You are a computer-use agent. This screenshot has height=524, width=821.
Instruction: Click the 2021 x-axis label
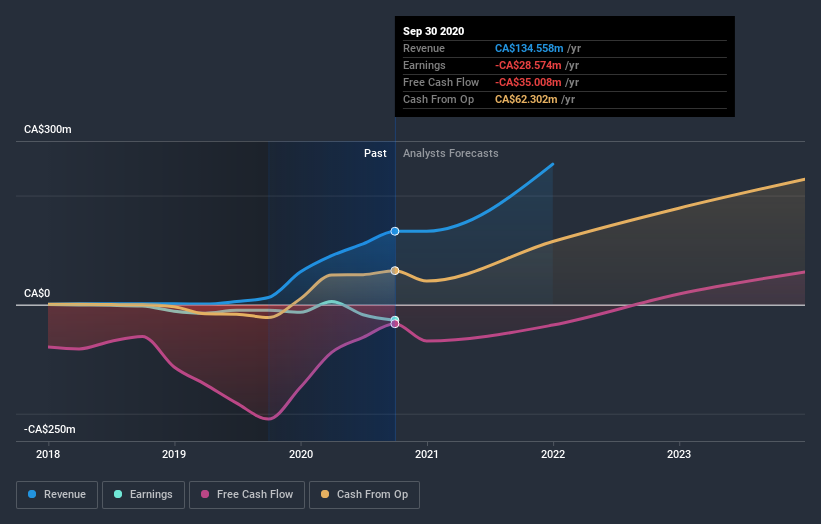tap(427, 454)
